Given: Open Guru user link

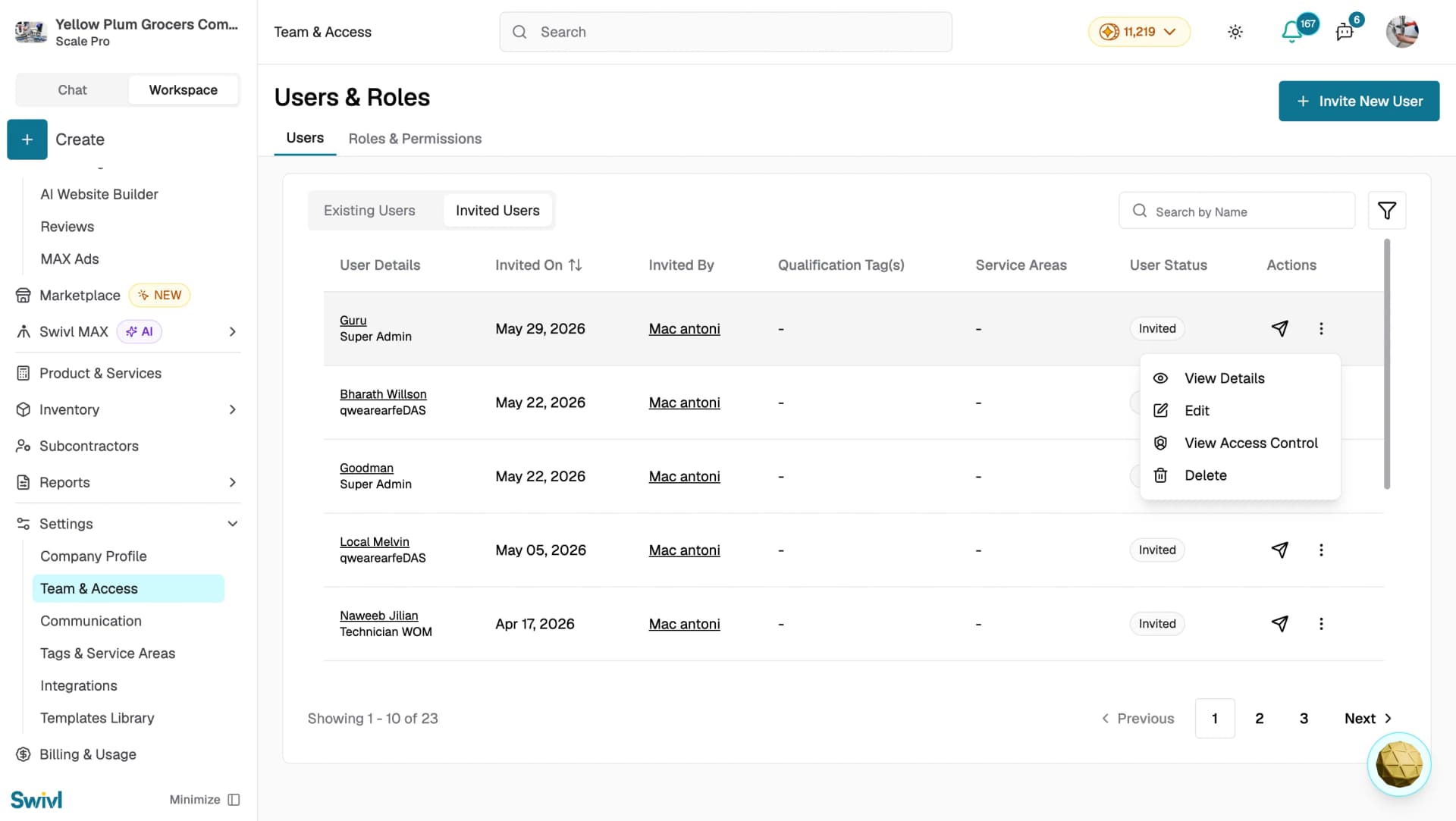Looking at the screenshot, I should pyautogui.click(x=353, y=321).
